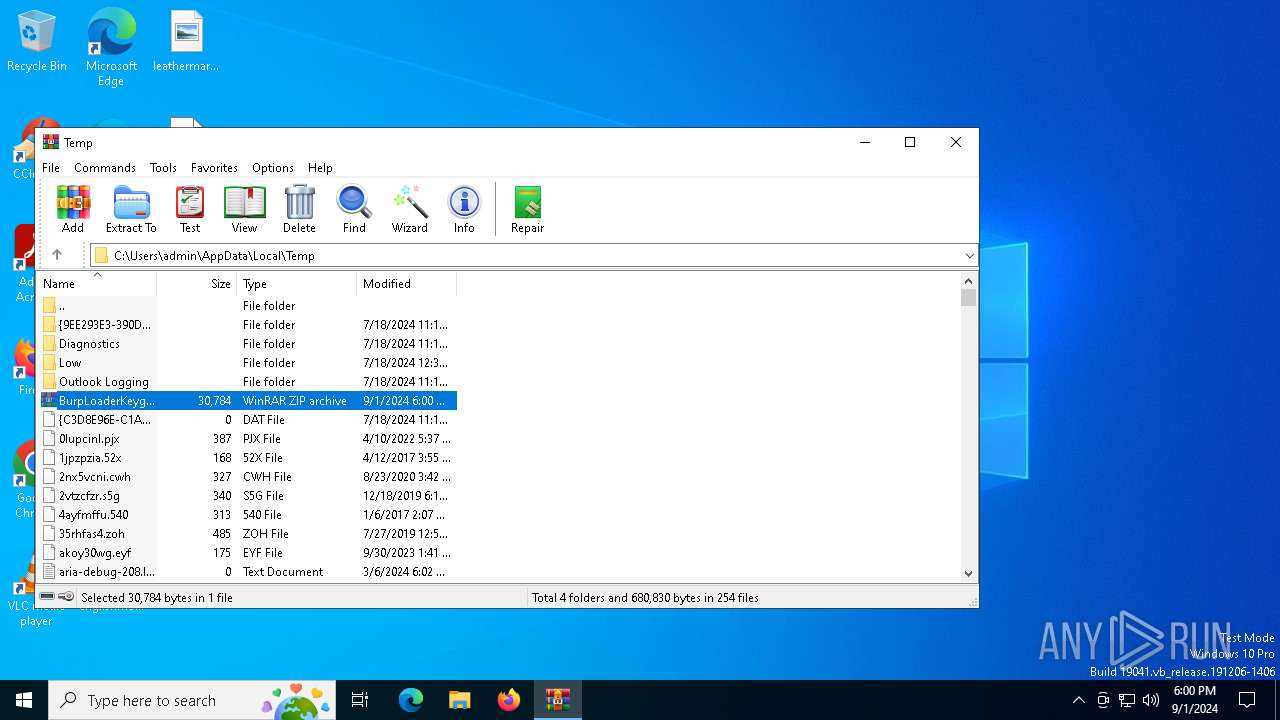The width and height of the screenshot is (1280, 720).
Task: Select the Diagnostics folder
Action: click(248, 344)
